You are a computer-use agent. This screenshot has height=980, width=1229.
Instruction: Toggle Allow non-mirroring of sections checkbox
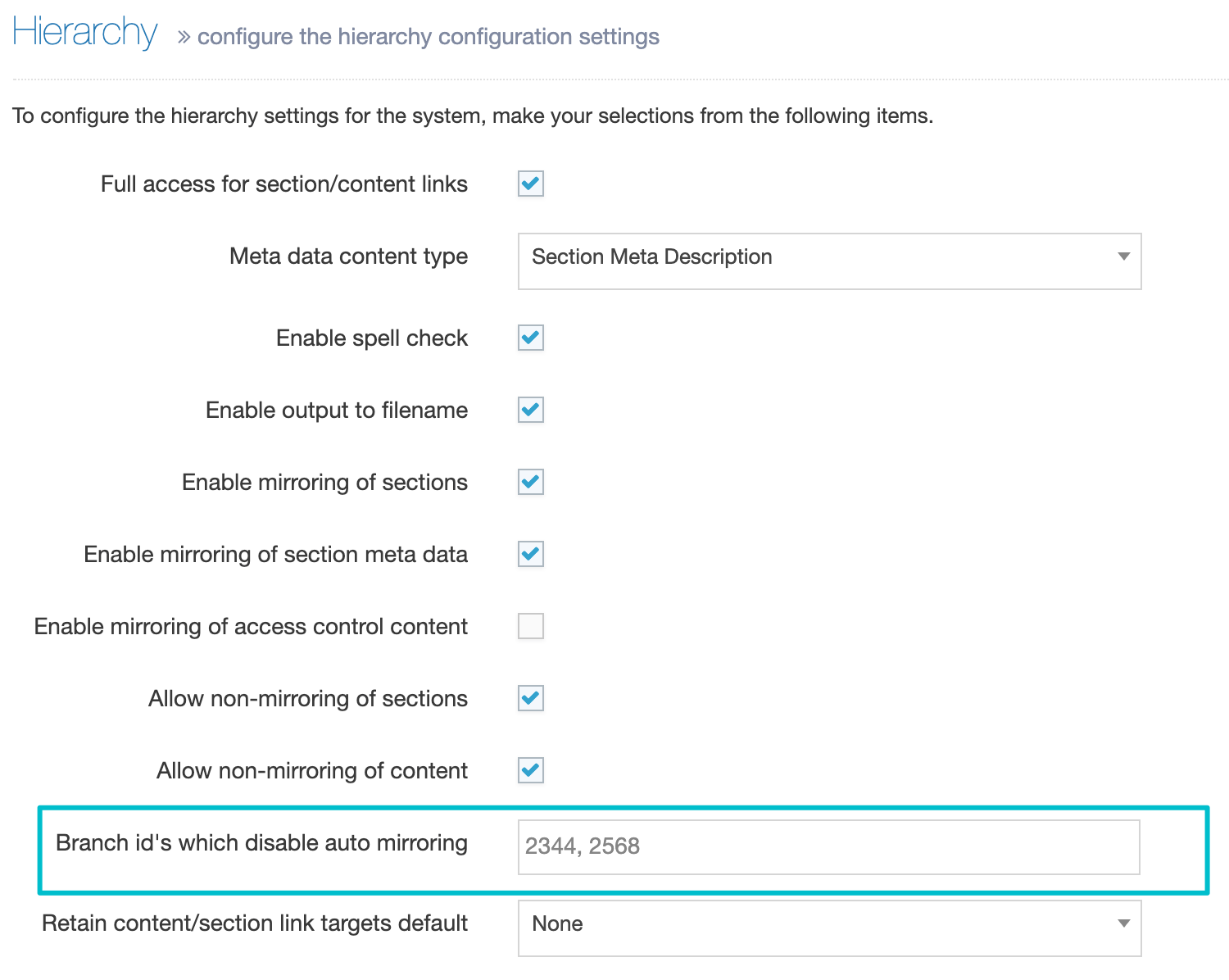click(531, 698)
